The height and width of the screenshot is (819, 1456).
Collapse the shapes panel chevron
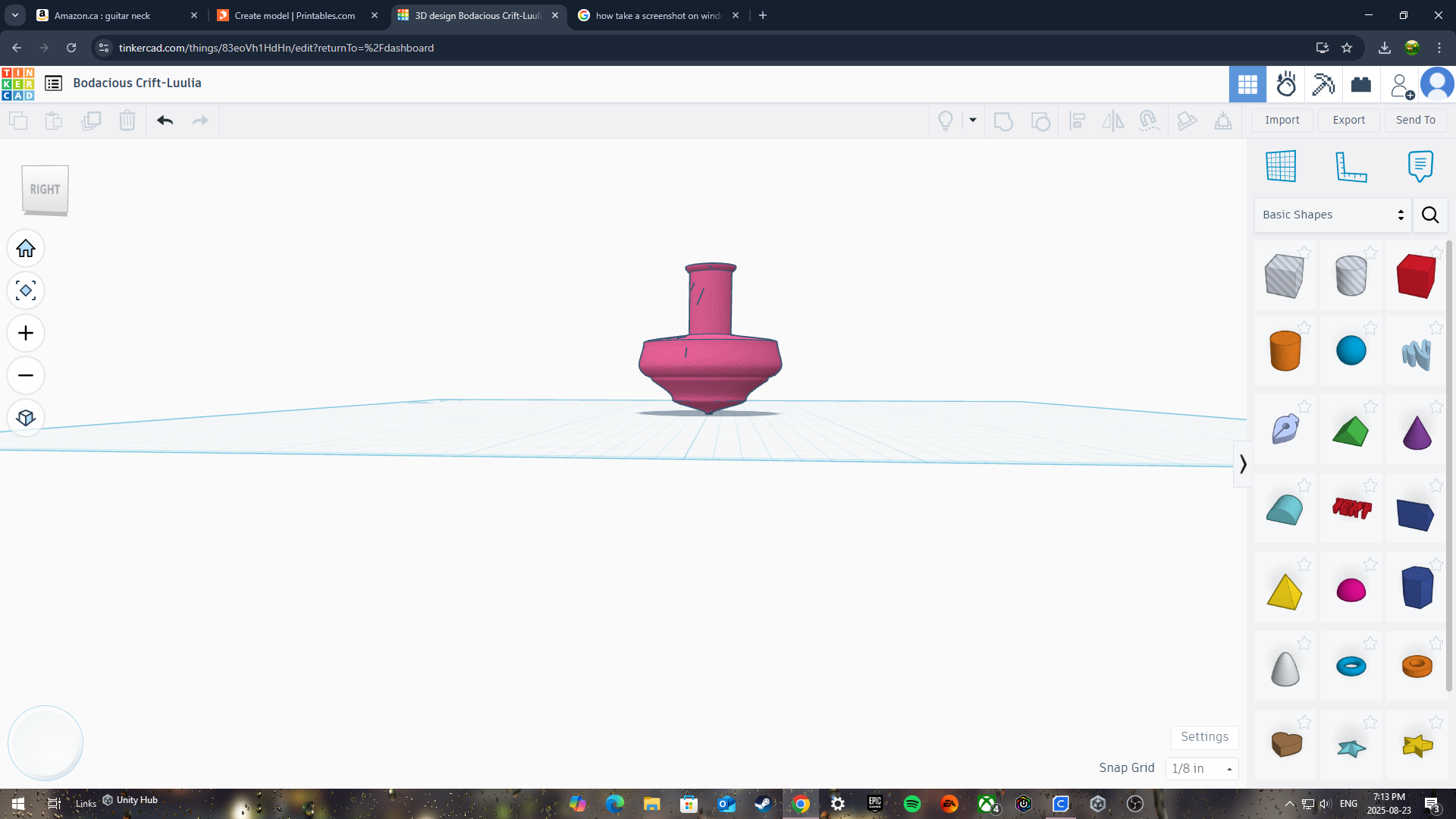(x=1242, y=463)
